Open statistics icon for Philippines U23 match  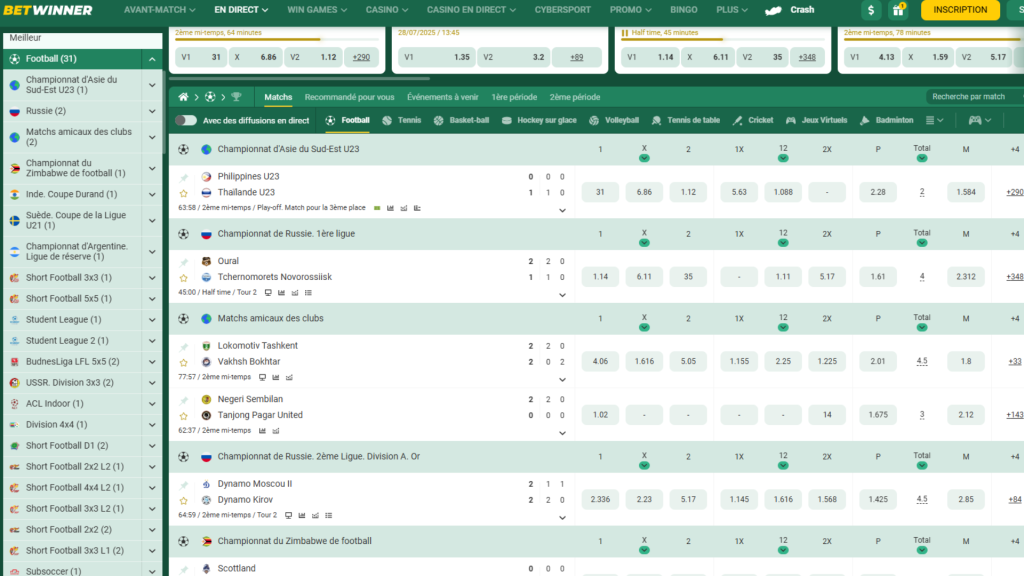(391, 208)
